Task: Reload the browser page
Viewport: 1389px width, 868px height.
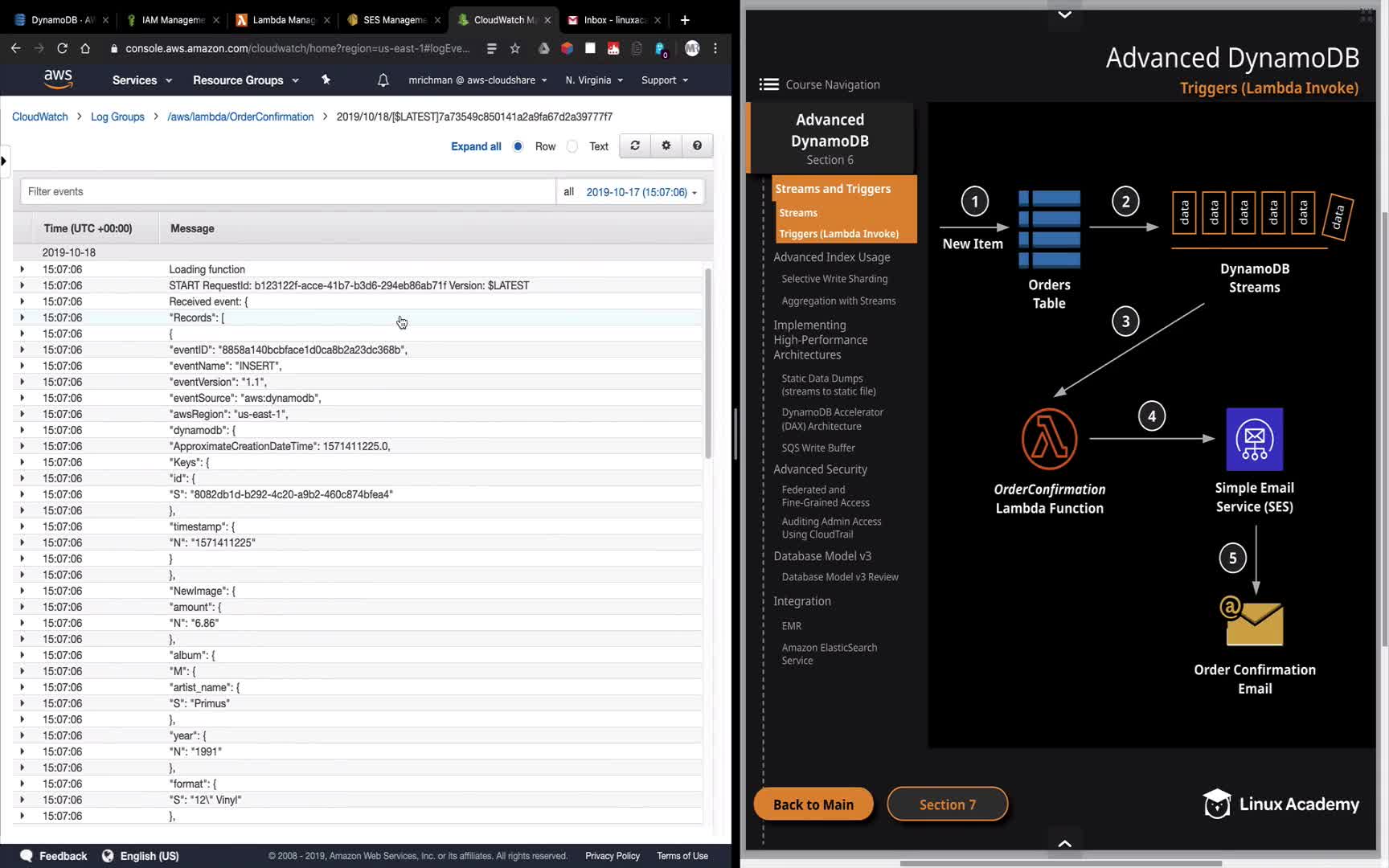Action: tap(62, 48)
